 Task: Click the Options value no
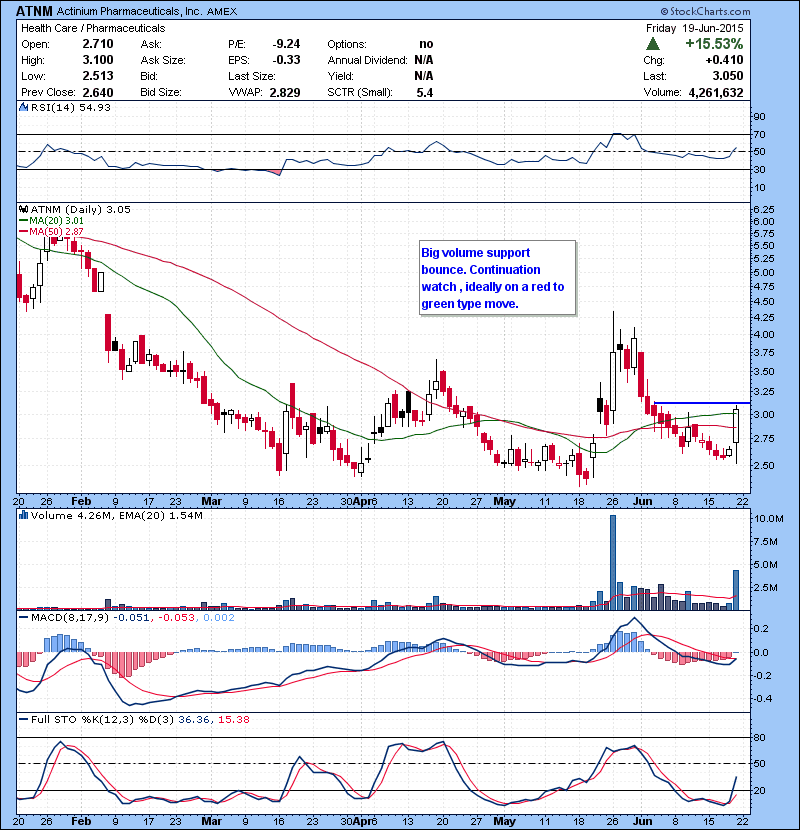[x=426, y=44]
